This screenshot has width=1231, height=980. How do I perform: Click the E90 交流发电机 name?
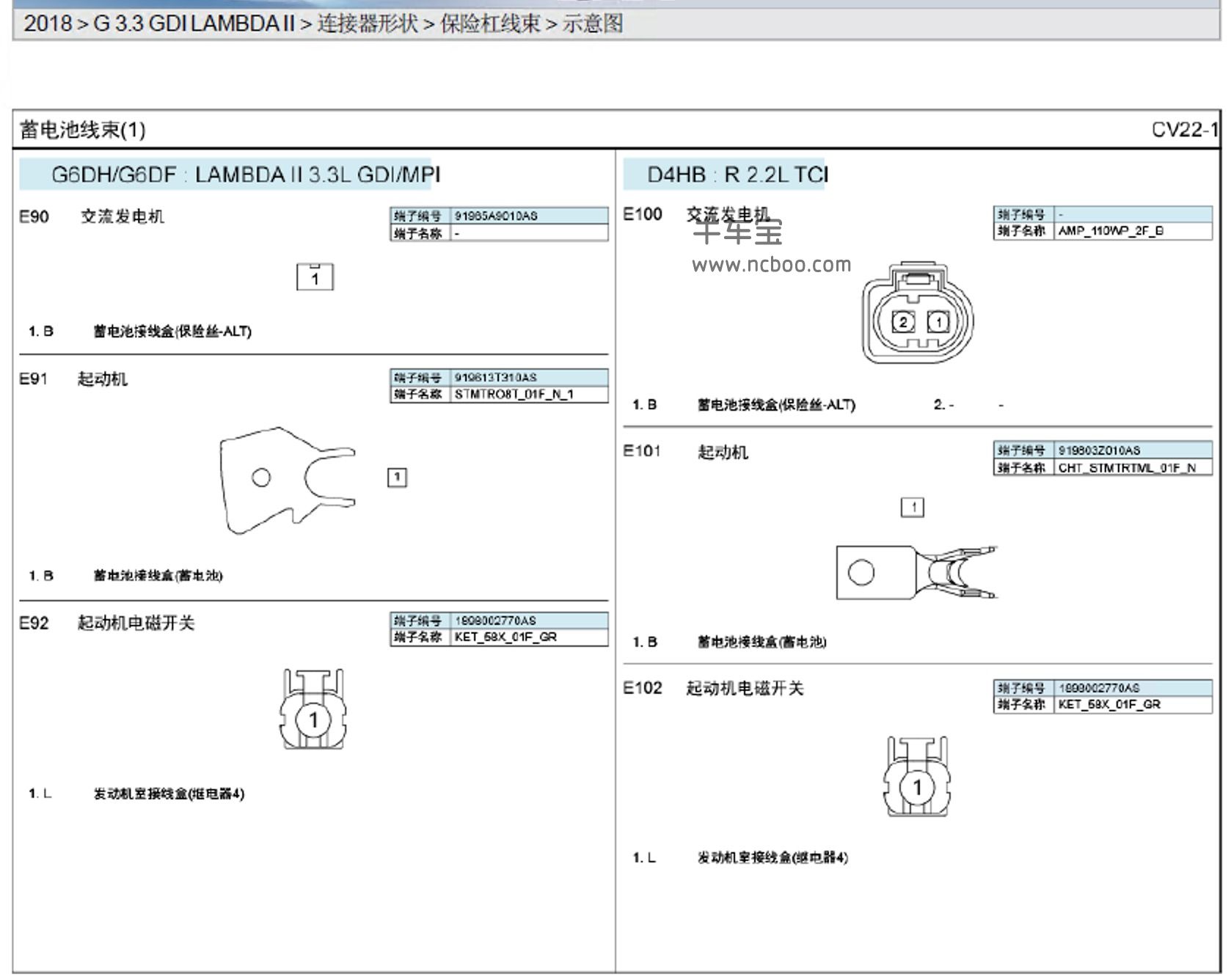[x=123, y=216]
